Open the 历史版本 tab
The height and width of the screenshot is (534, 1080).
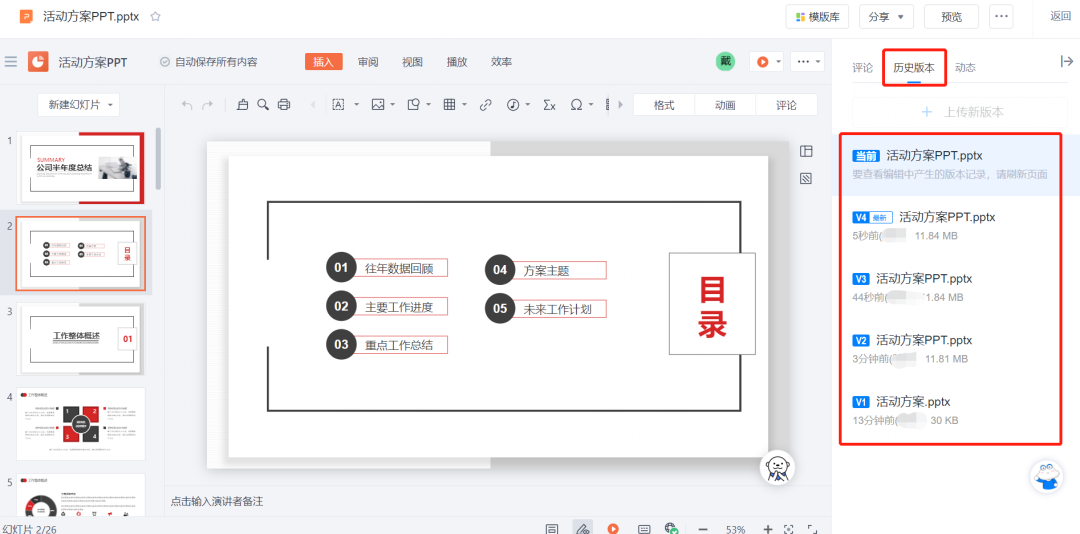click(914, 68)
